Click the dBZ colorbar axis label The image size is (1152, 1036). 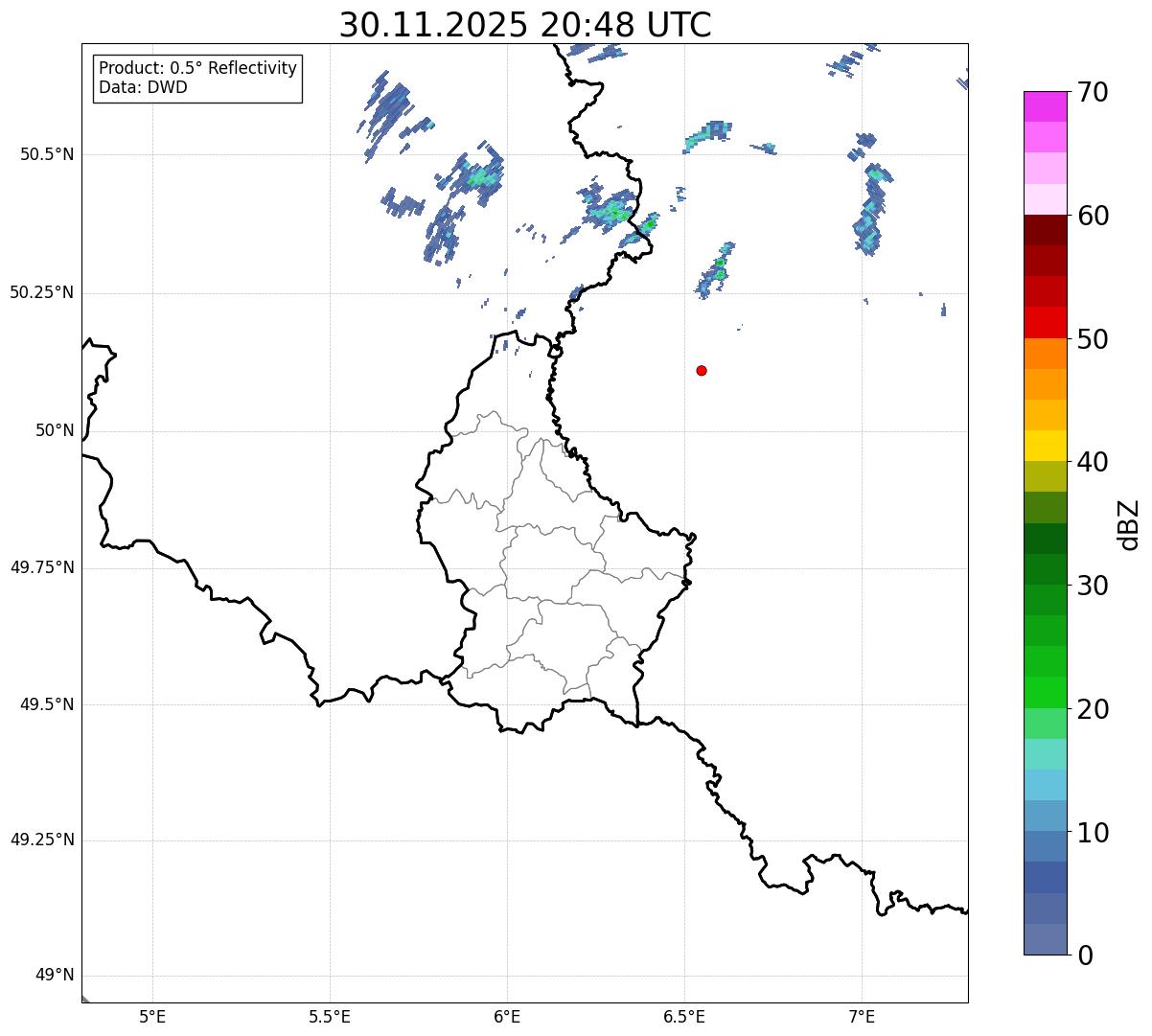pyautogui.click(x=1129, y=523)
